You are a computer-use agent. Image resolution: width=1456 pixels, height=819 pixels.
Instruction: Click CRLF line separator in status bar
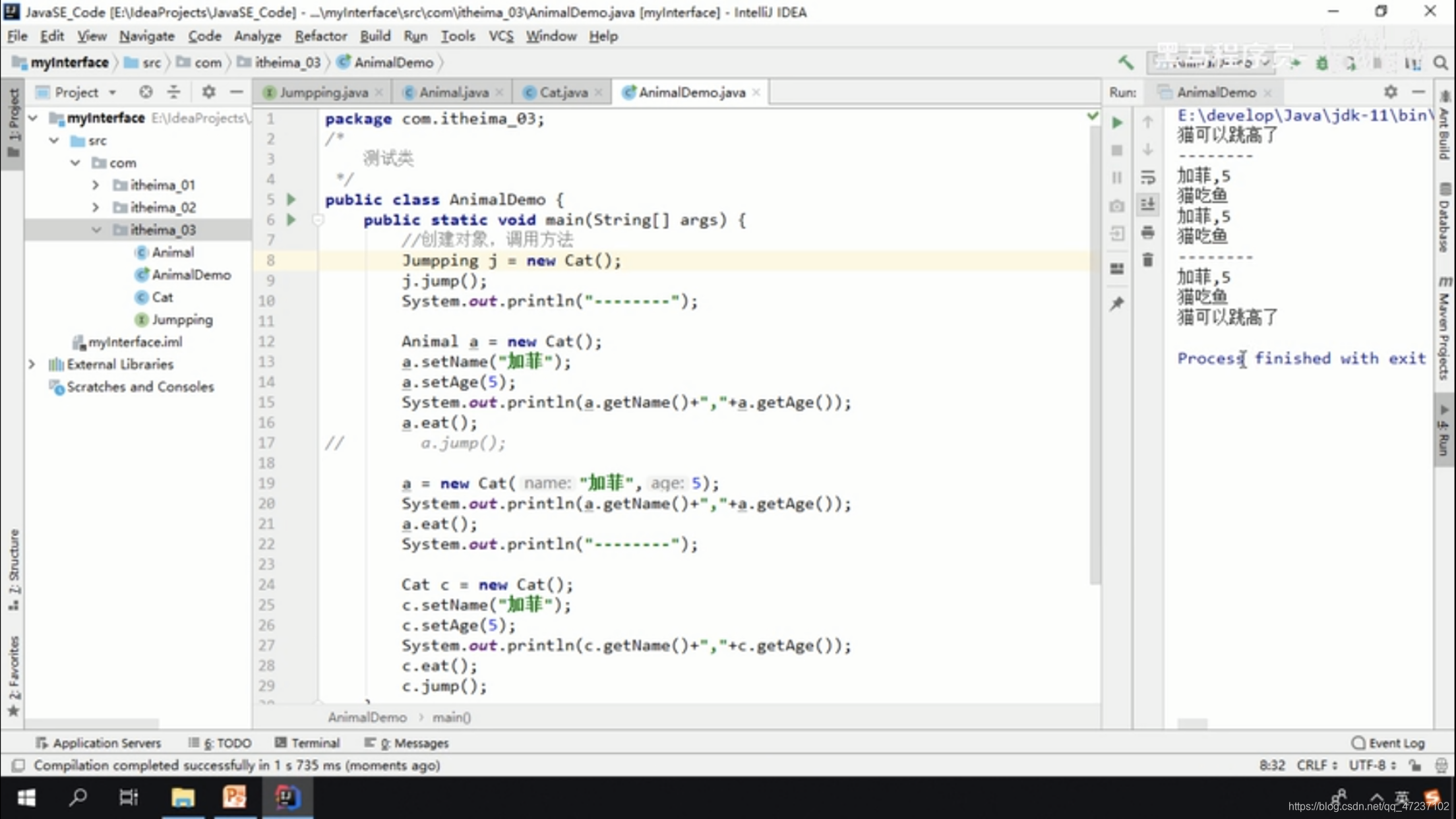pyautogui.click(x=1317, y=766)
